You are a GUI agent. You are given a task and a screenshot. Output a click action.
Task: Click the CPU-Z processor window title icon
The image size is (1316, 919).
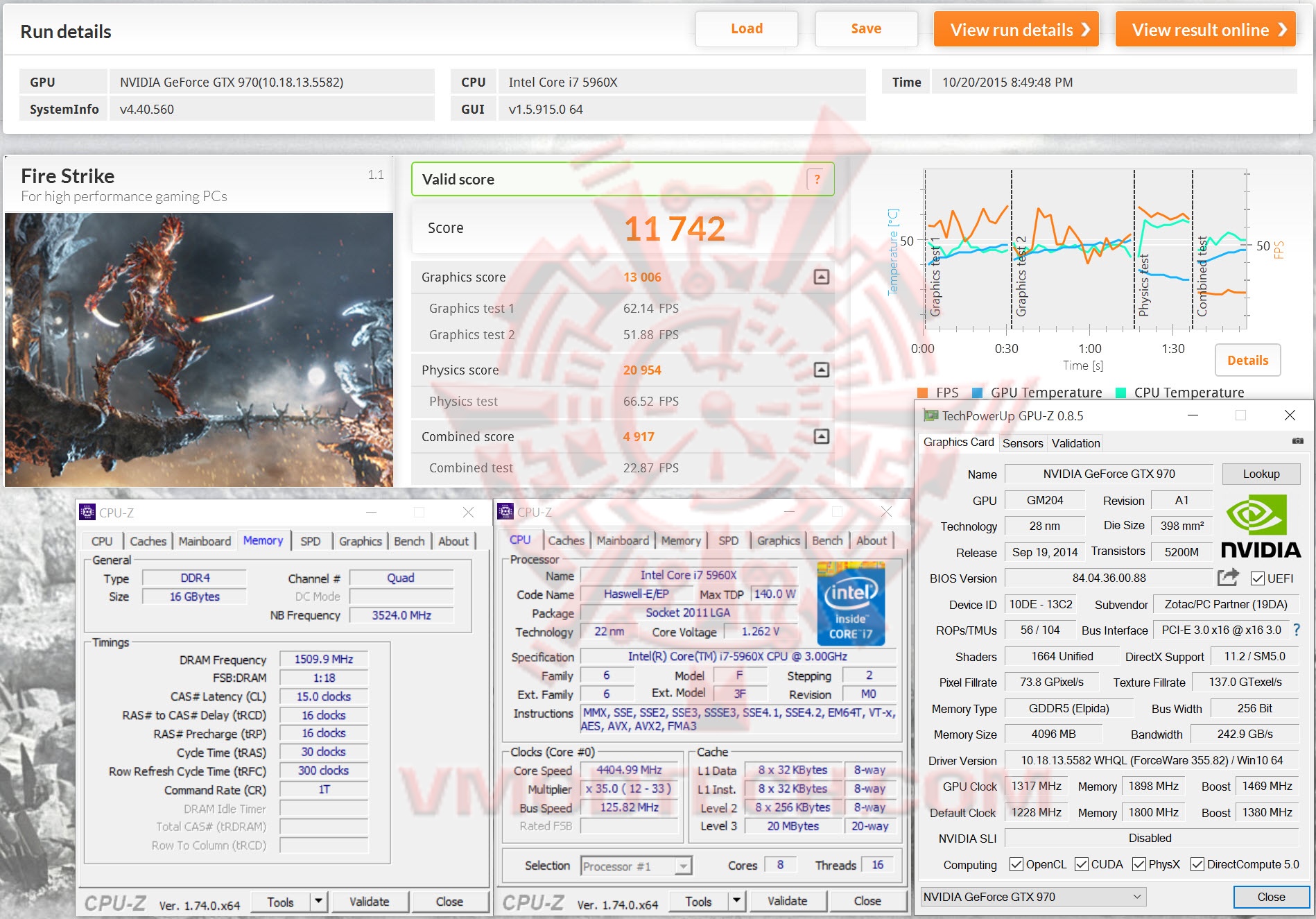pos(505,512)
